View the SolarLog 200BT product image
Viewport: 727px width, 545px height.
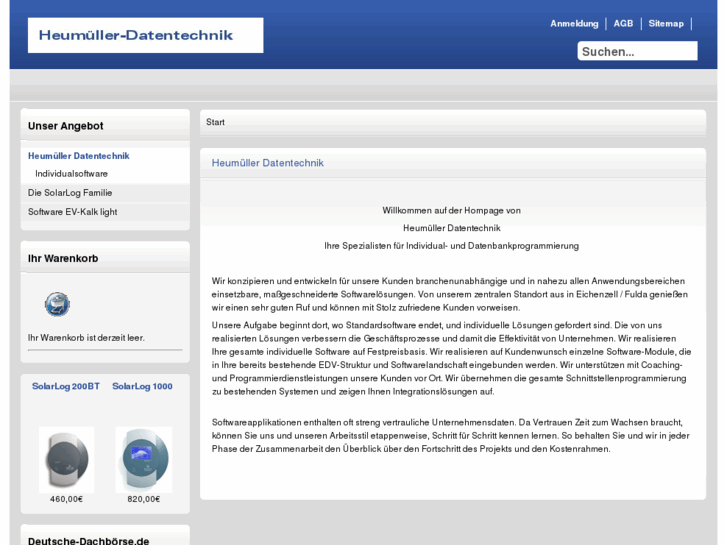point(66,460)
